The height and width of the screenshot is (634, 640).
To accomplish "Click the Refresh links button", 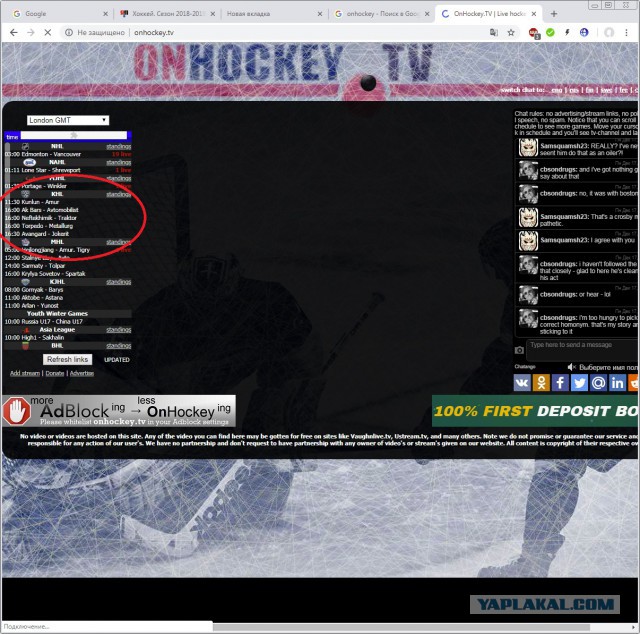I will click(x=67, y=359).
